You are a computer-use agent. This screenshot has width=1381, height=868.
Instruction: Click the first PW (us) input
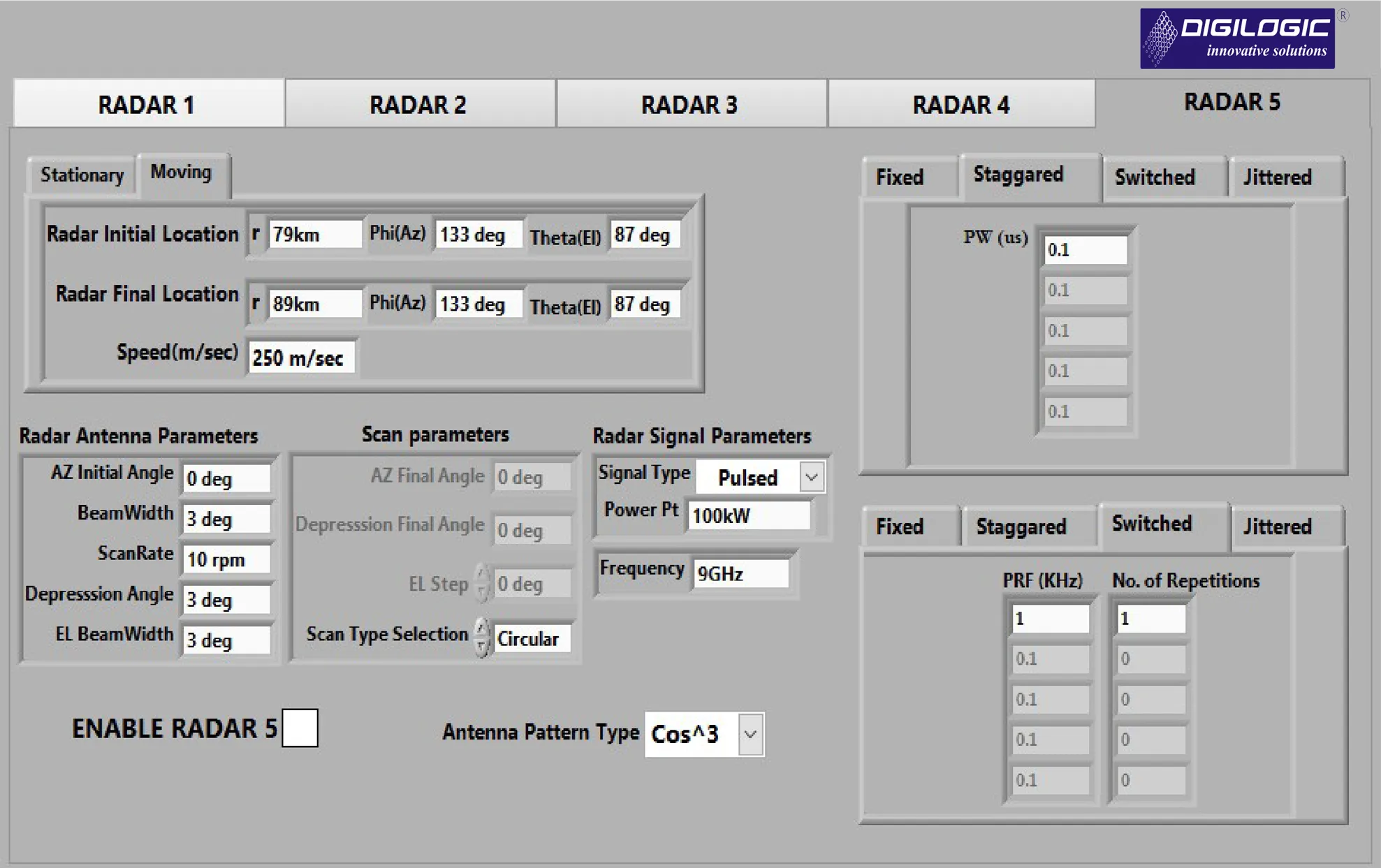tap(1085, 250)
